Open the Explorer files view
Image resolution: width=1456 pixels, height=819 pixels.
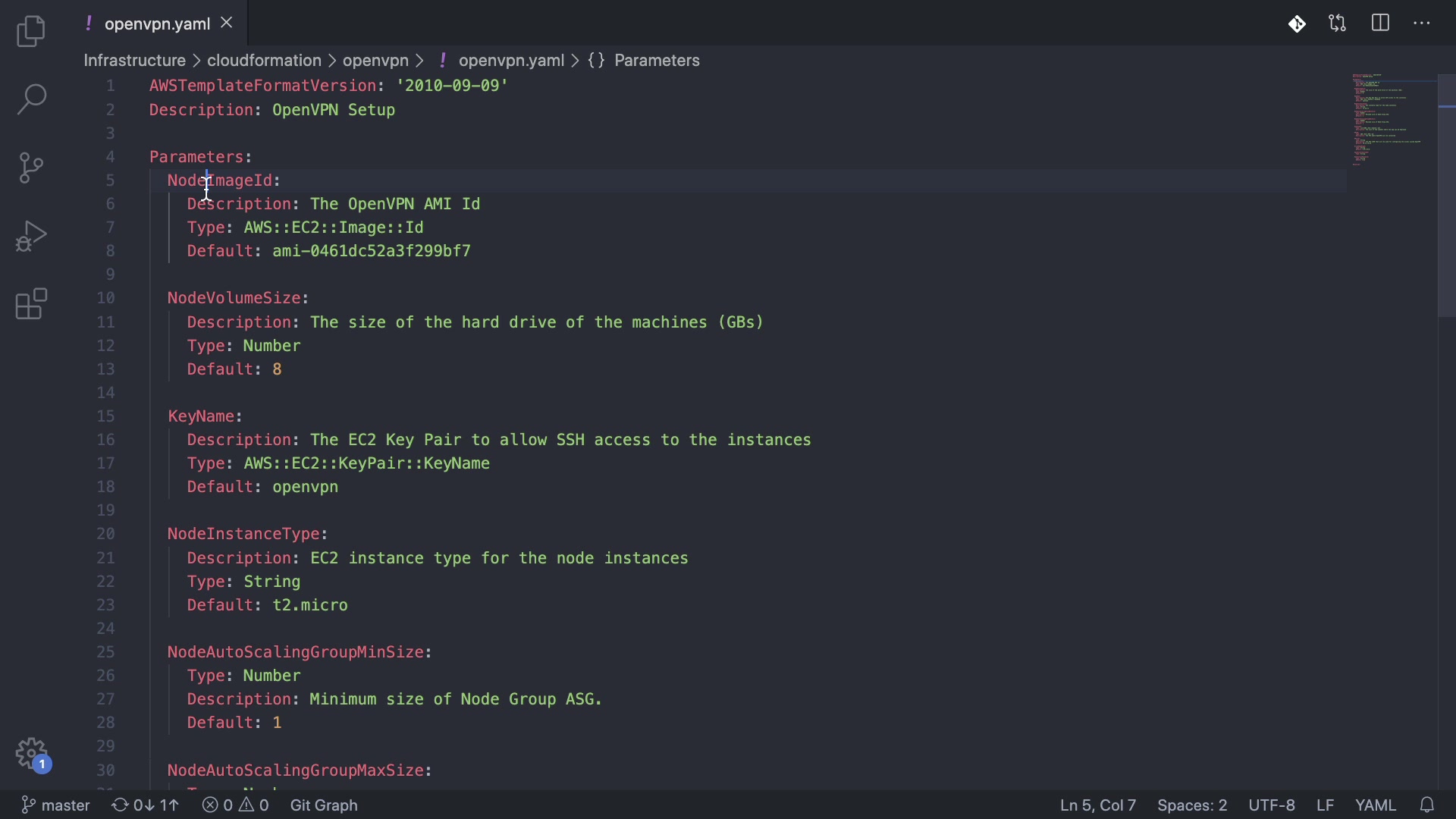point(31,32)
